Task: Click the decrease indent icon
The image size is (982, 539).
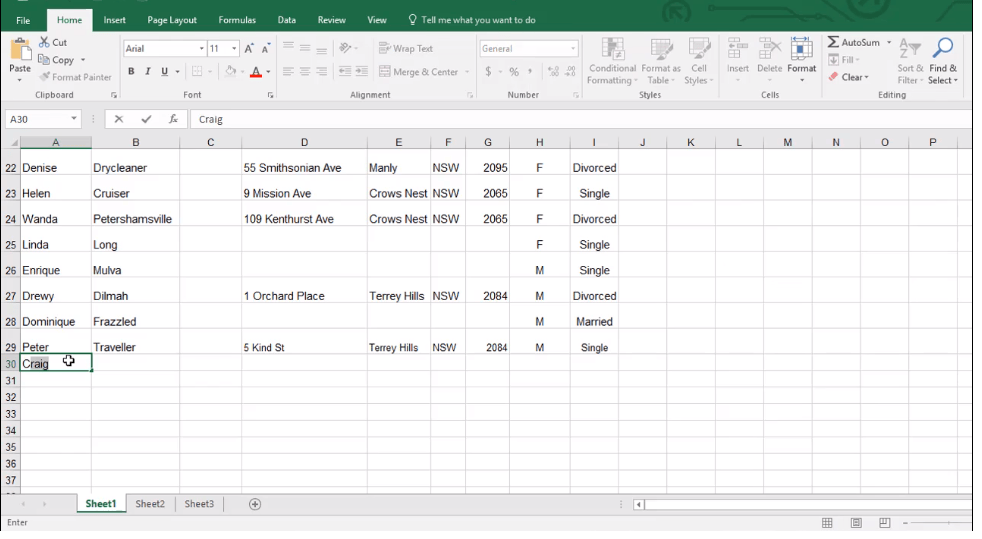Action: [344, 72]
